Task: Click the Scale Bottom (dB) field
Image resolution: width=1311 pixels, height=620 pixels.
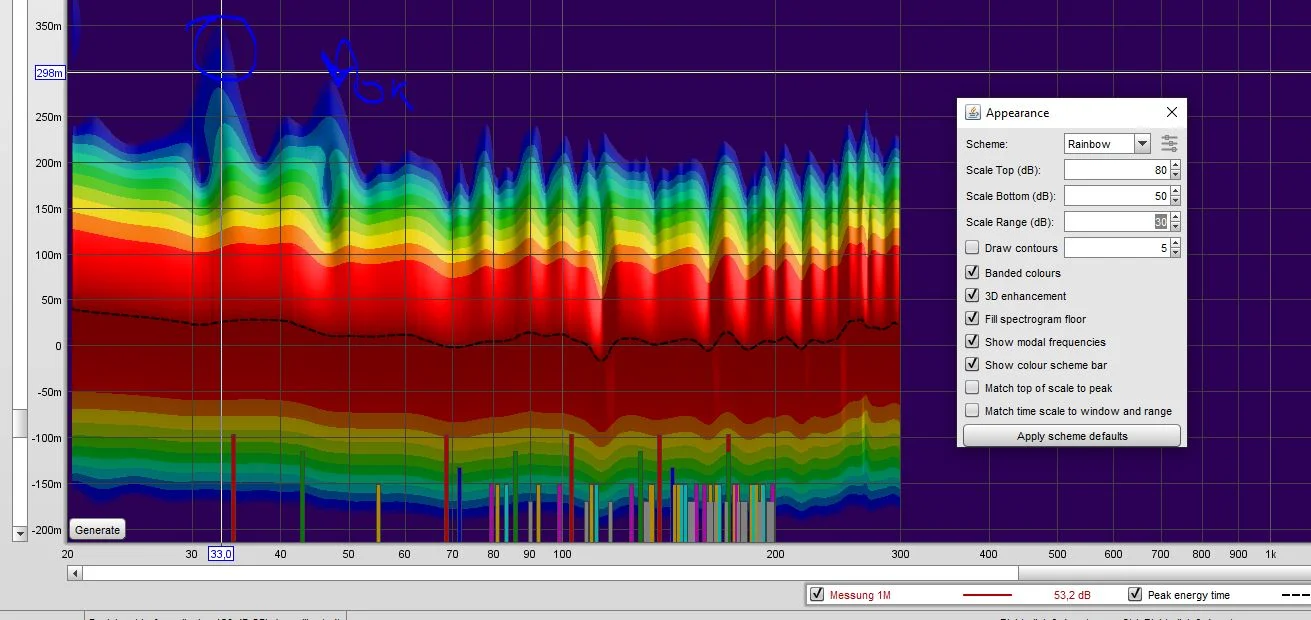Action: coord(1117,196)
